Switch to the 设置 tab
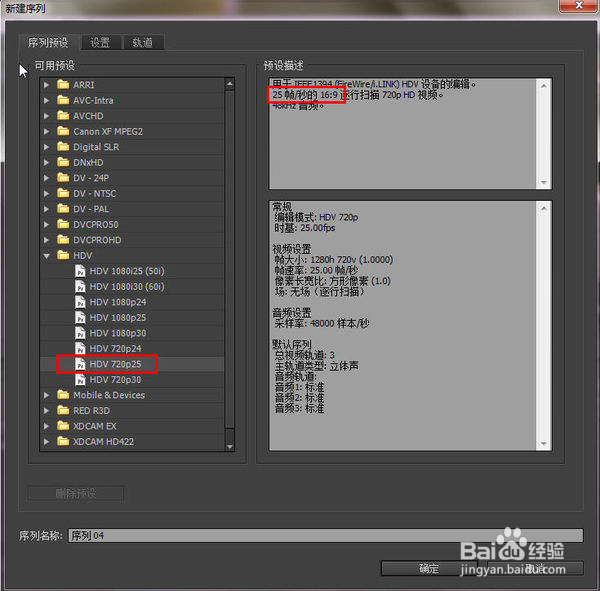The image size is (600, 591). (100, 43)
